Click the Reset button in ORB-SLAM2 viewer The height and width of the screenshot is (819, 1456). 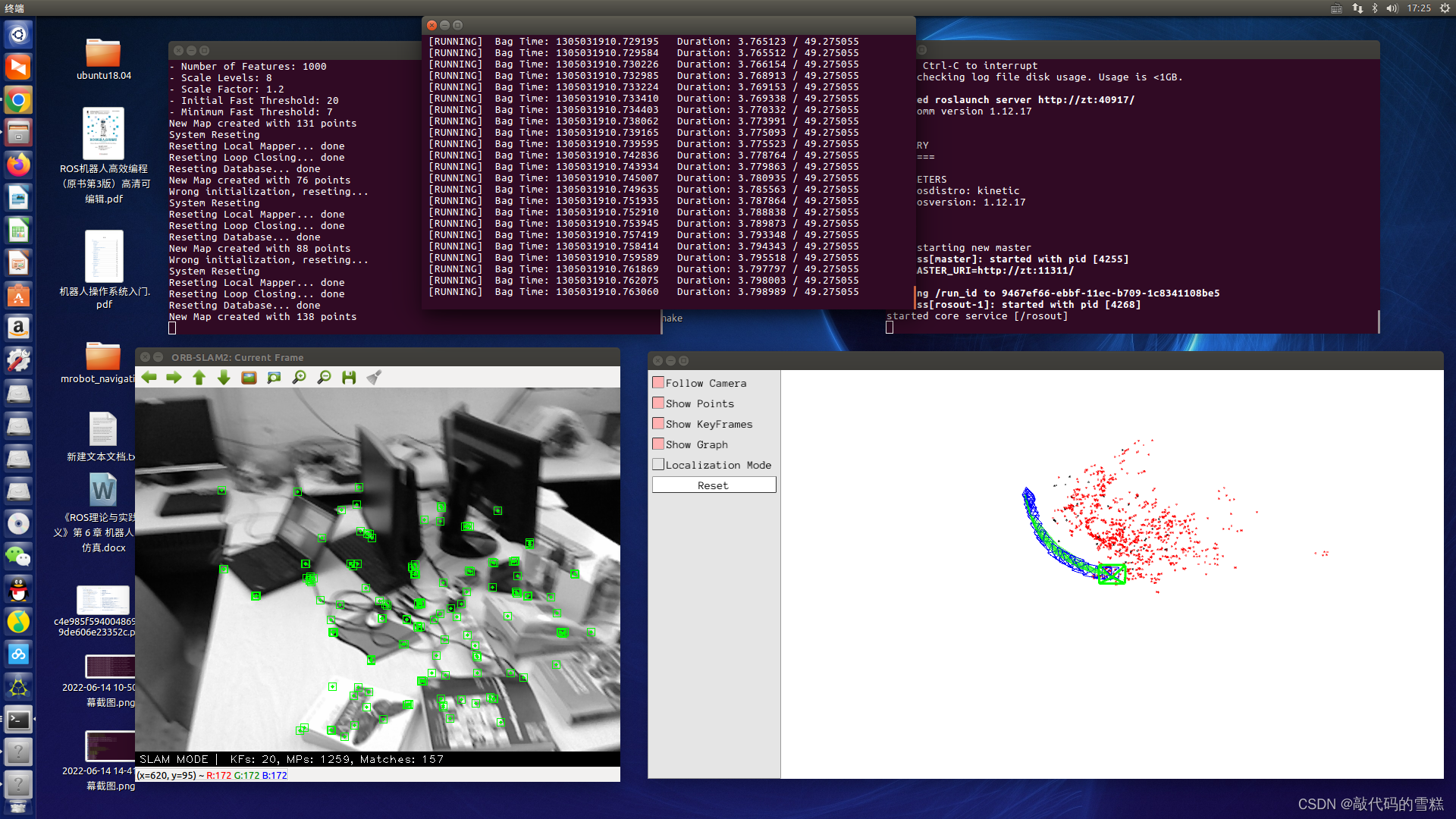click(x=713, y=485)
